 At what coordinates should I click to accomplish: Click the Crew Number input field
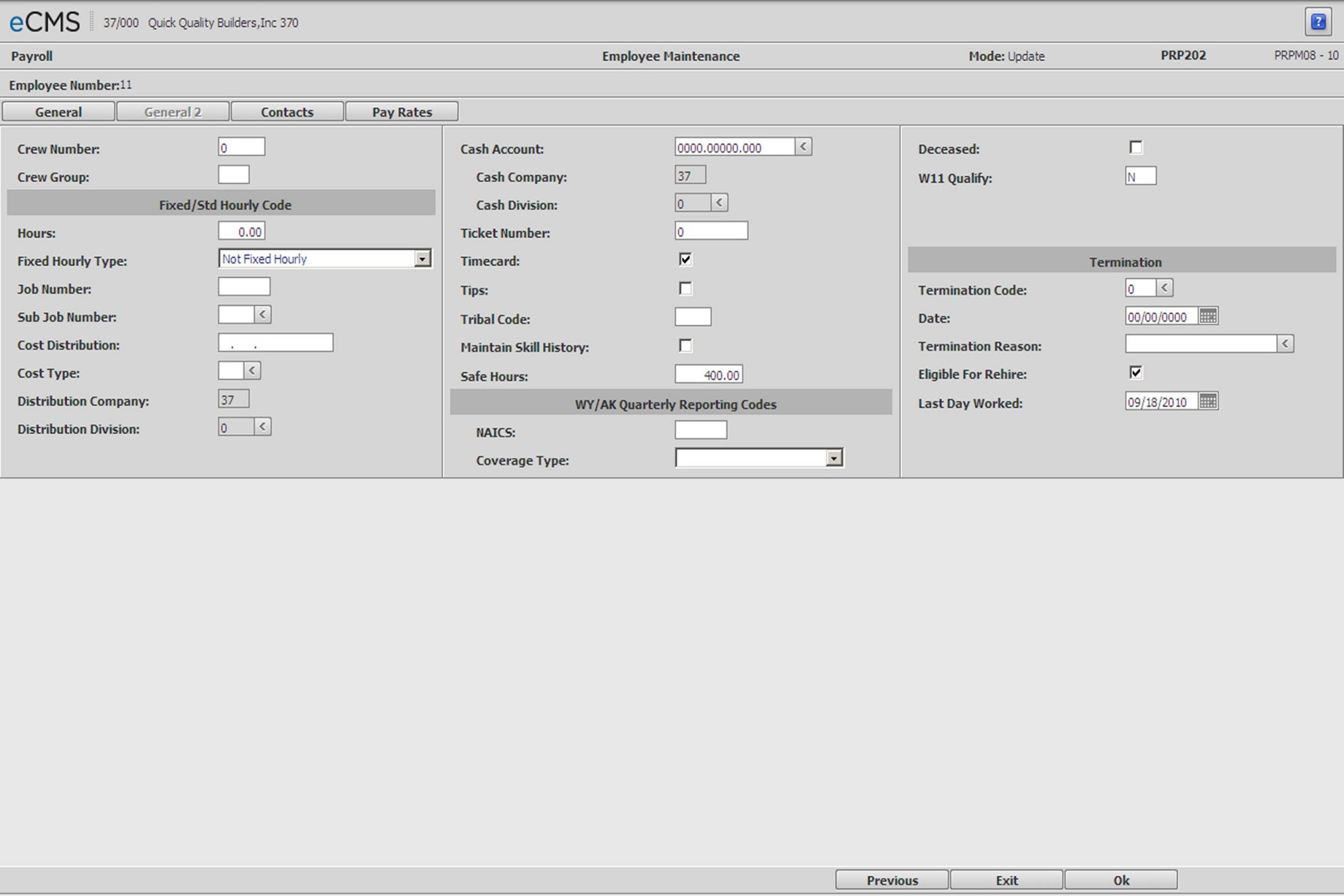click(242, 147)
